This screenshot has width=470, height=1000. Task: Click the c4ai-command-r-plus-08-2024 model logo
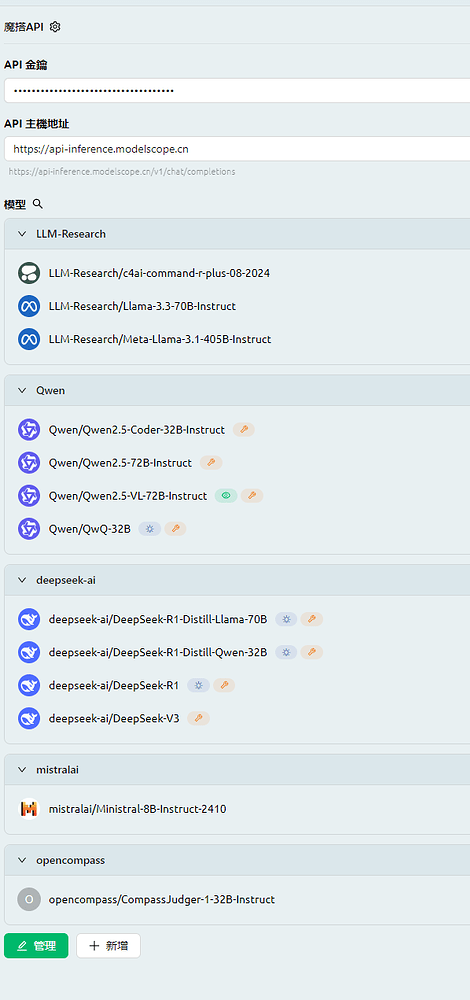point(29,273)
